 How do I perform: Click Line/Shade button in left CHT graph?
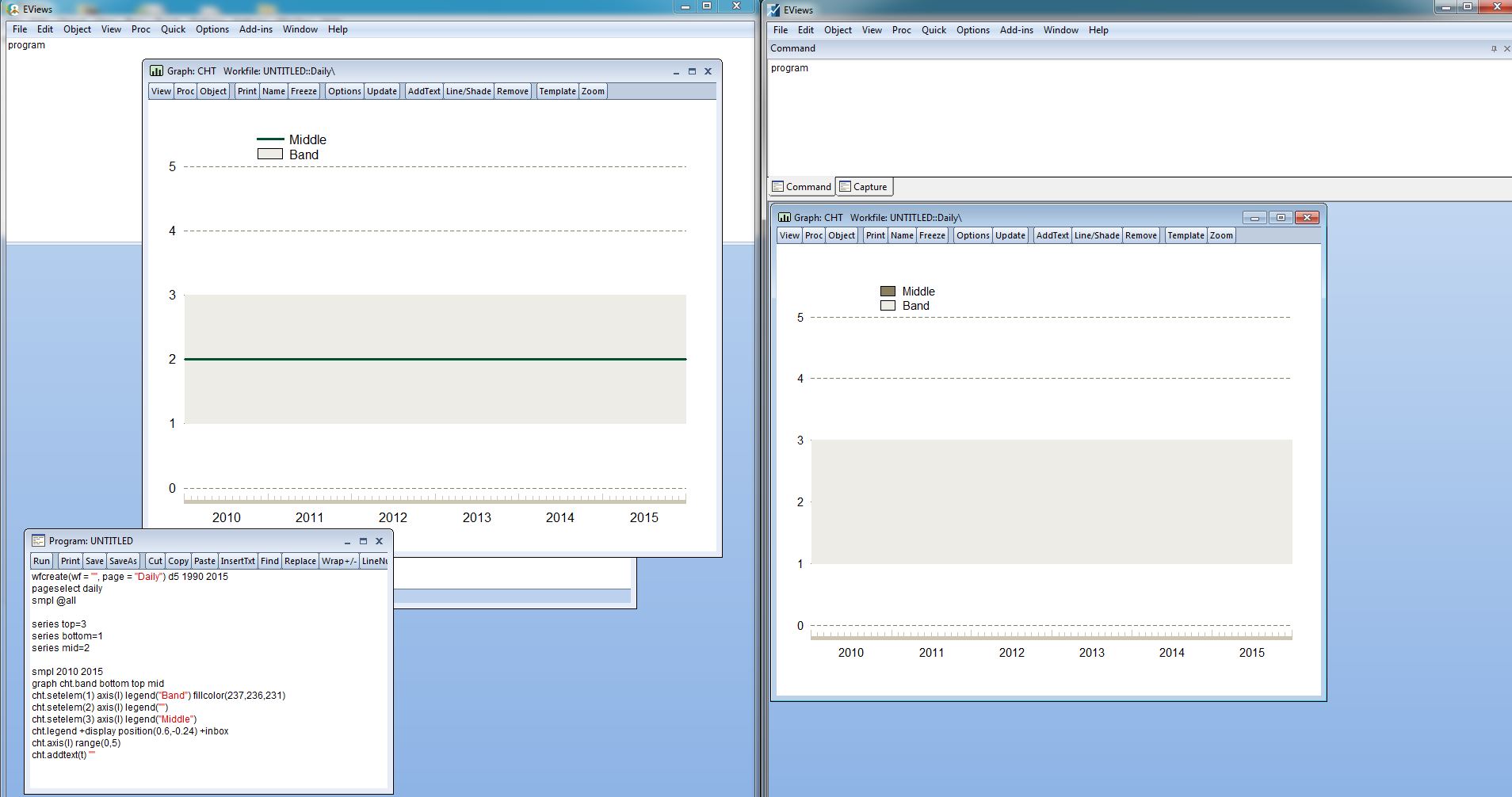468,91
